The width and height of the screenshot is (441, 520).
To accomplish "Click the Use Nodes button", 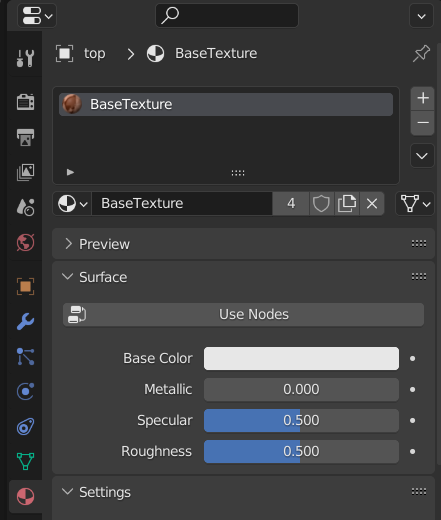I will tap(243, 314).
